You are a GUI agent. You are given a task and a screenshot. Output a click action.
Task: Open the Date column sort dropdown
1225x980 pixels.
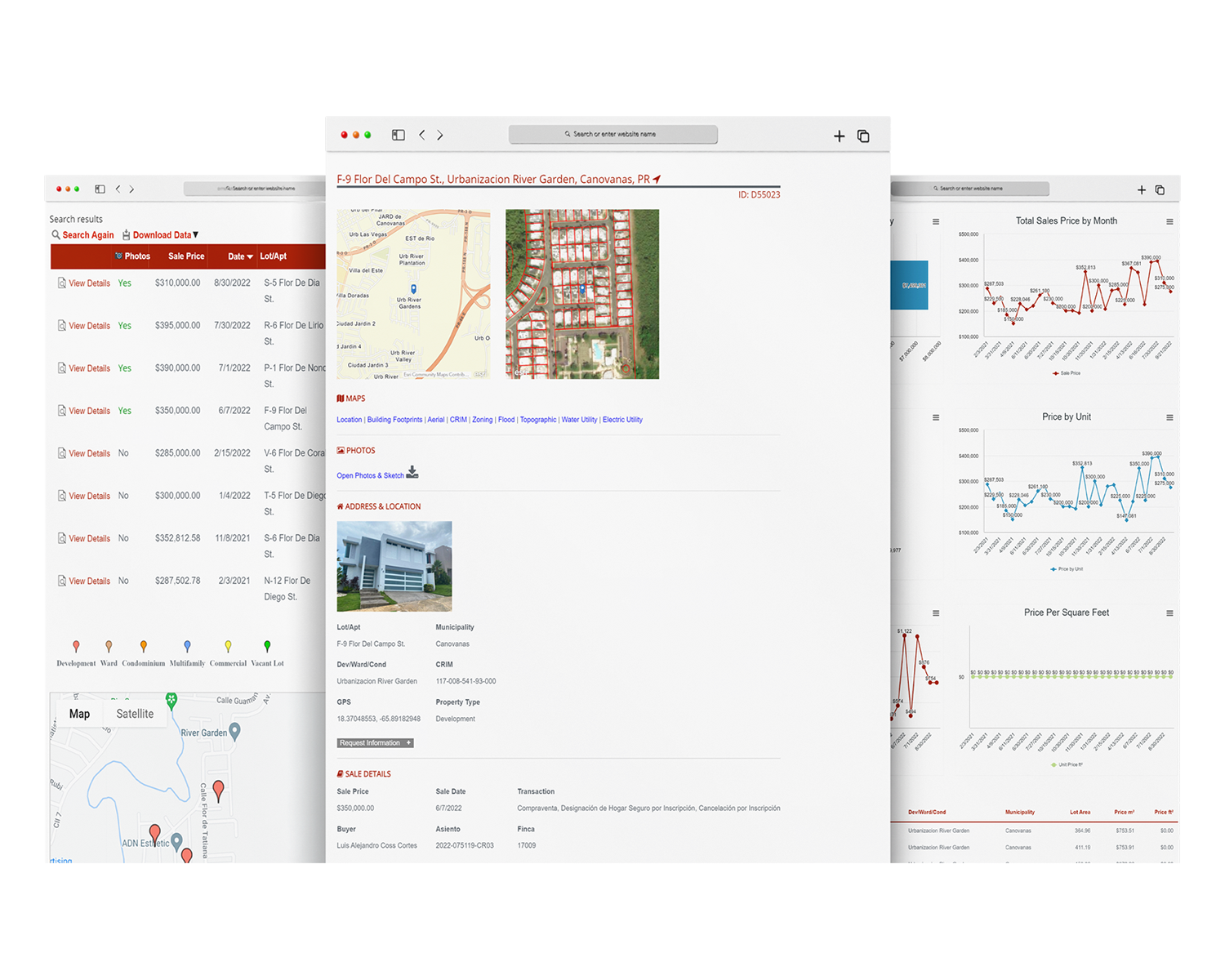[x=249, y=256]
